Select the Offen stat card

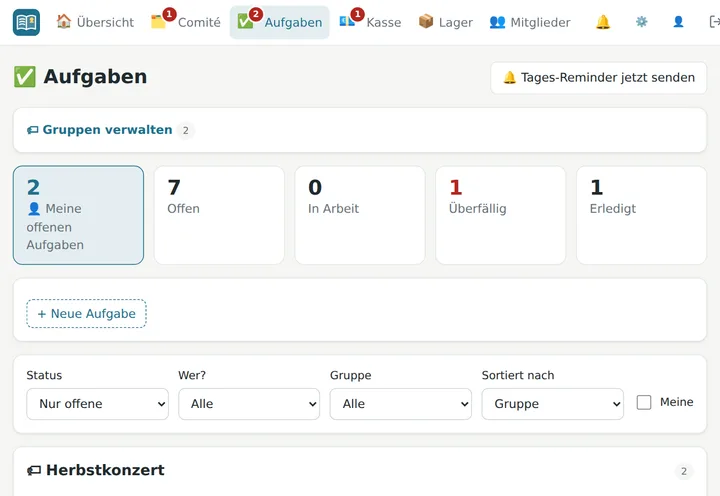point(219,215)
